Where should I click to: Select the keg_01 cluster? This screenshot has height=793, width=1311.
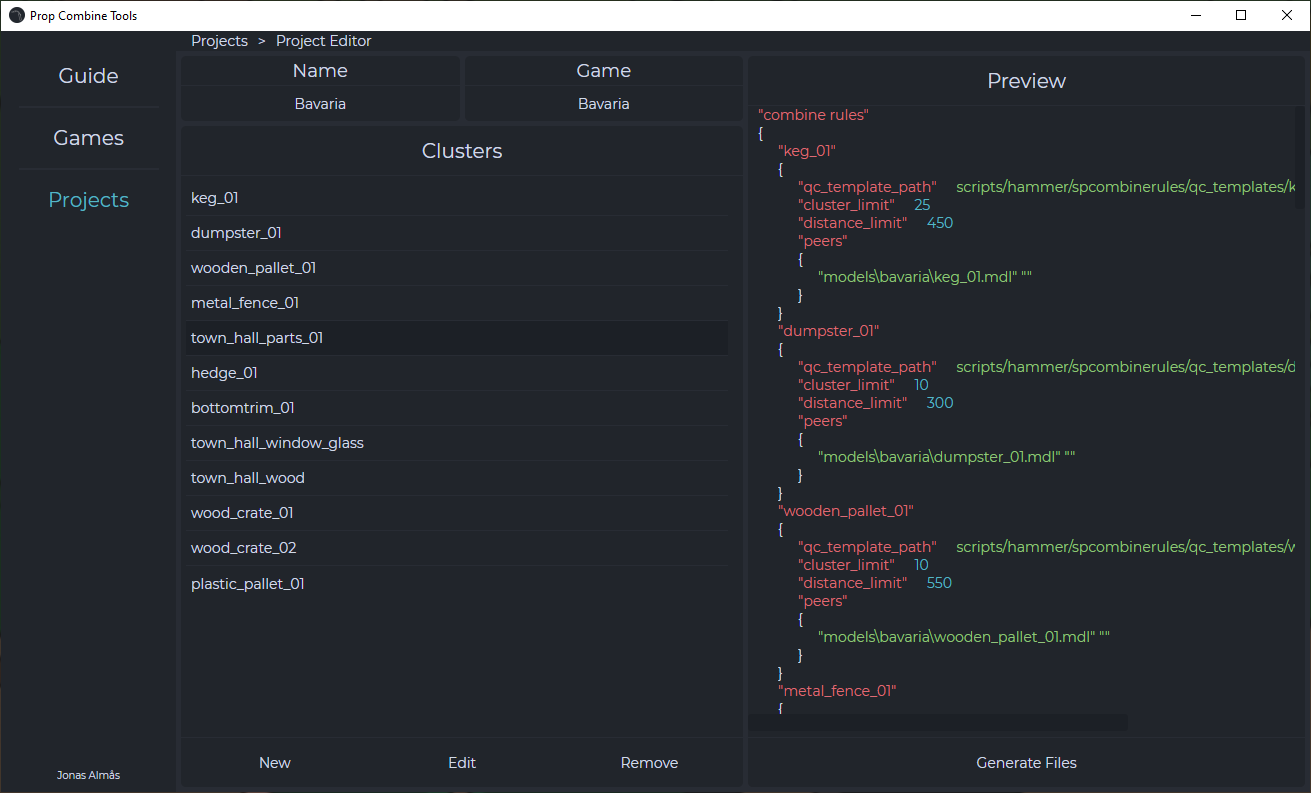[455, 198]
